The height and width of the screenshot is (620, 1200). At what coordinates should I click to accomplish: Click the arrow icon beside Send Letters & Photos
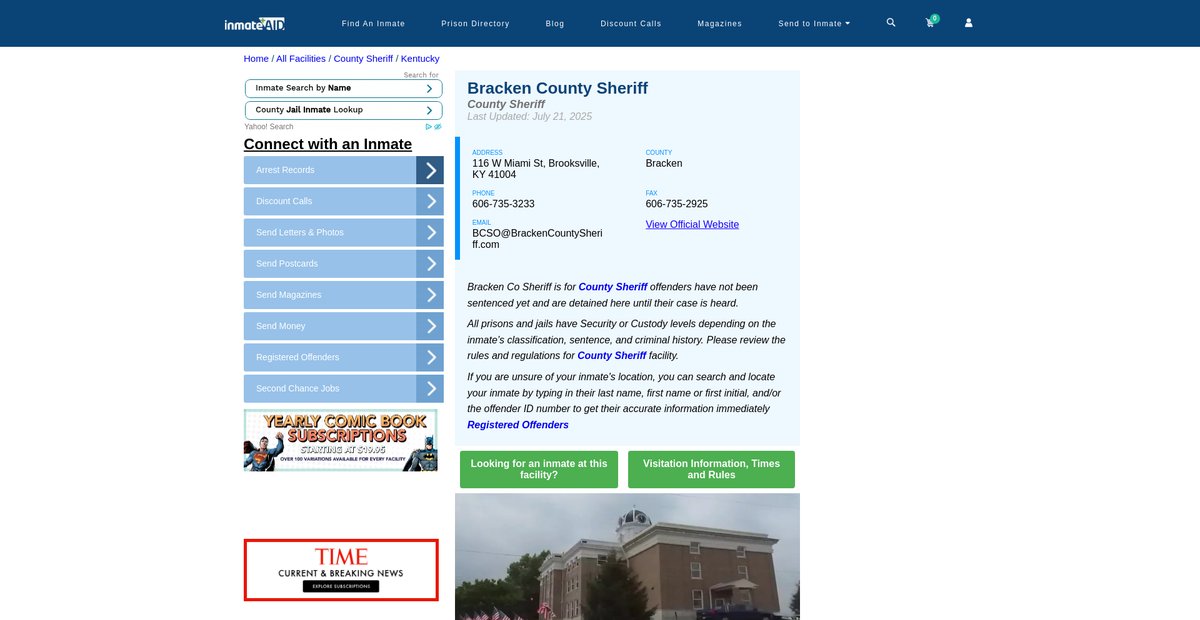pos(430,232)
